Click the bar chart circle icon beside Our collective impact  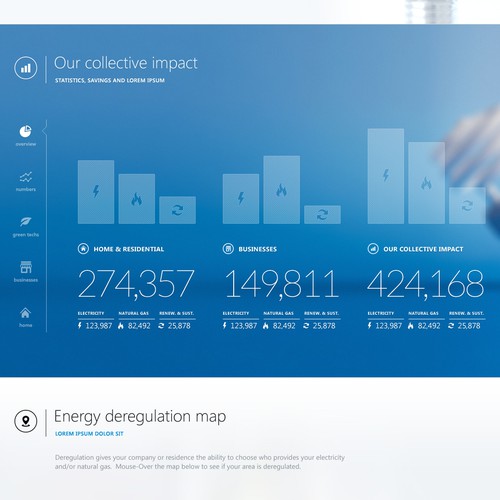click(x=26, y=68)
